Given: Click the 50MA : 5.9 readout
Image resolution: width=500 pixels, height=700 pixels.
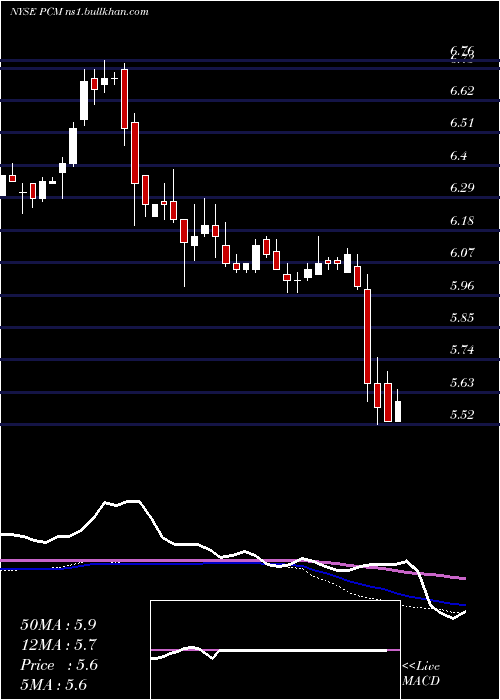Looking at the screenshot, I should (58, 625).
